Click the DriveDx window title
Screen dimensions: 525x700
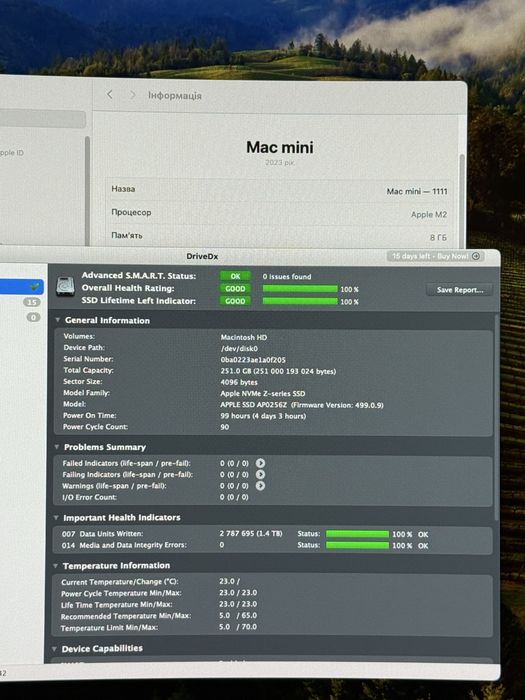coord(202,256)
